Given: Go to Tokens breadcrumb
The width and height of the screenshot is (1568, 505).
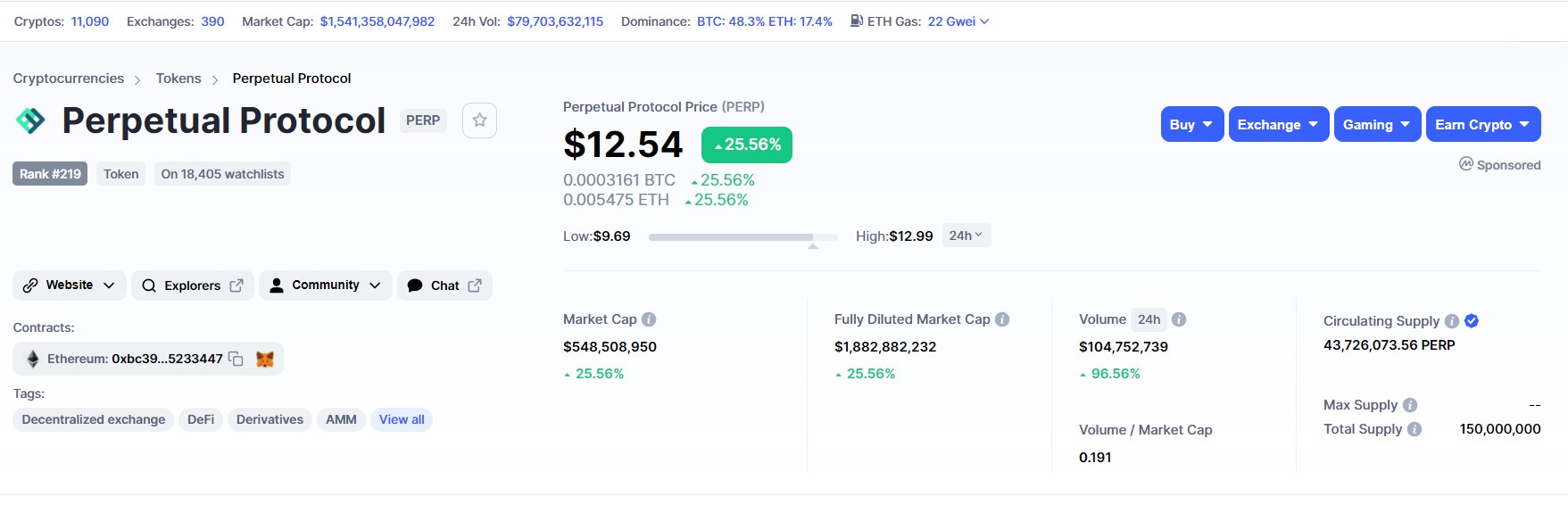Looking at the screenshot, I should pyautogui.click(x=178, y=79).
